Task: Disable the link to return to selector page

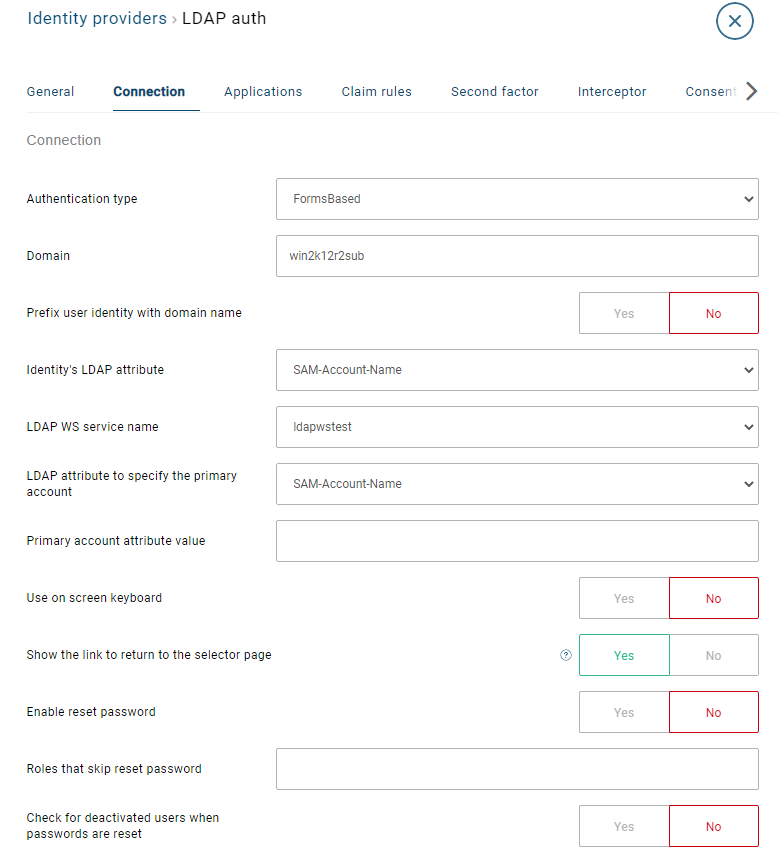Action: pos(713,655)
